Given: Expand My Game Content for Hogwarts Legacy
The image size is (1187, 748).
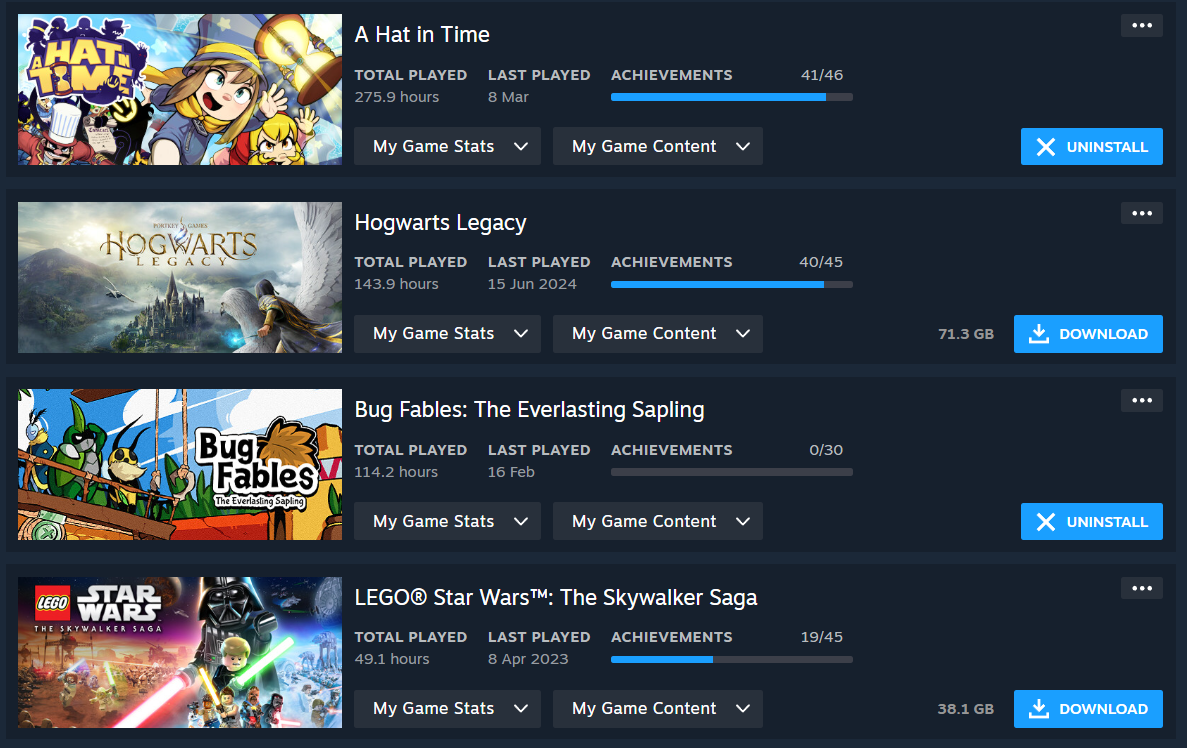Looking at the screenshot, I should coord(658,334).
